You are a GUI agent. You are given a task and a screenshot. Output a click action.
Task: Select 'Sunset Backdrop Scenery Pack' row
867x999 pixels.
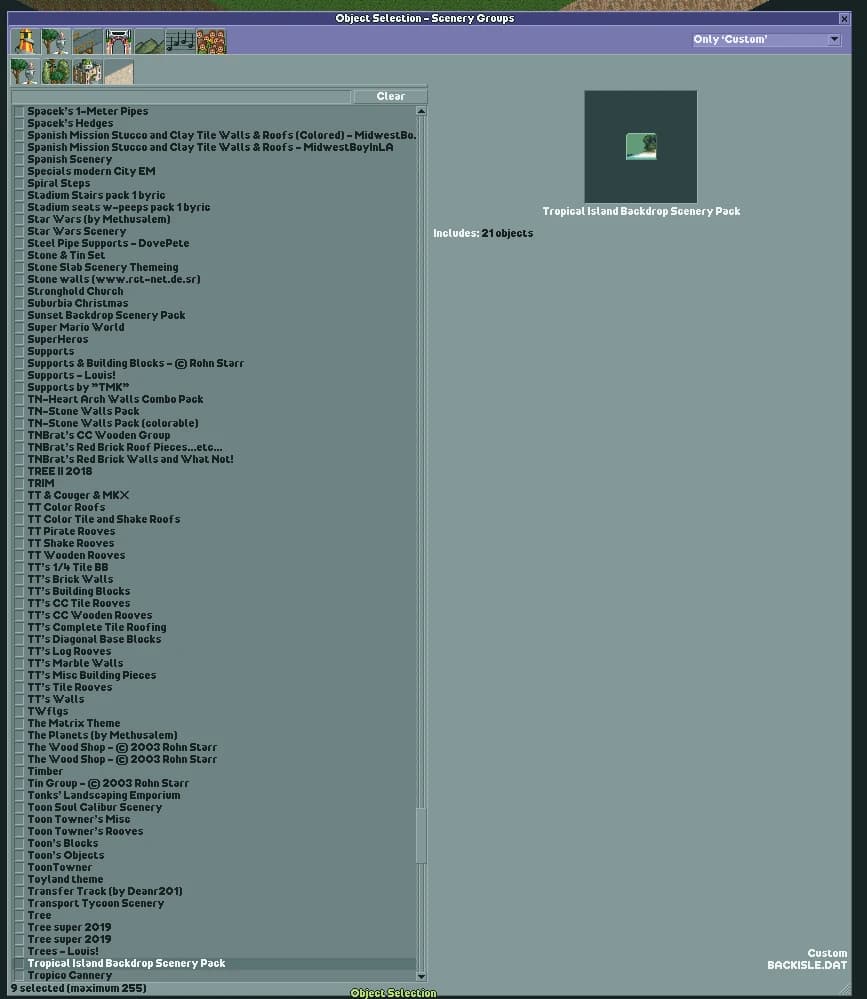tap(215, 315)
